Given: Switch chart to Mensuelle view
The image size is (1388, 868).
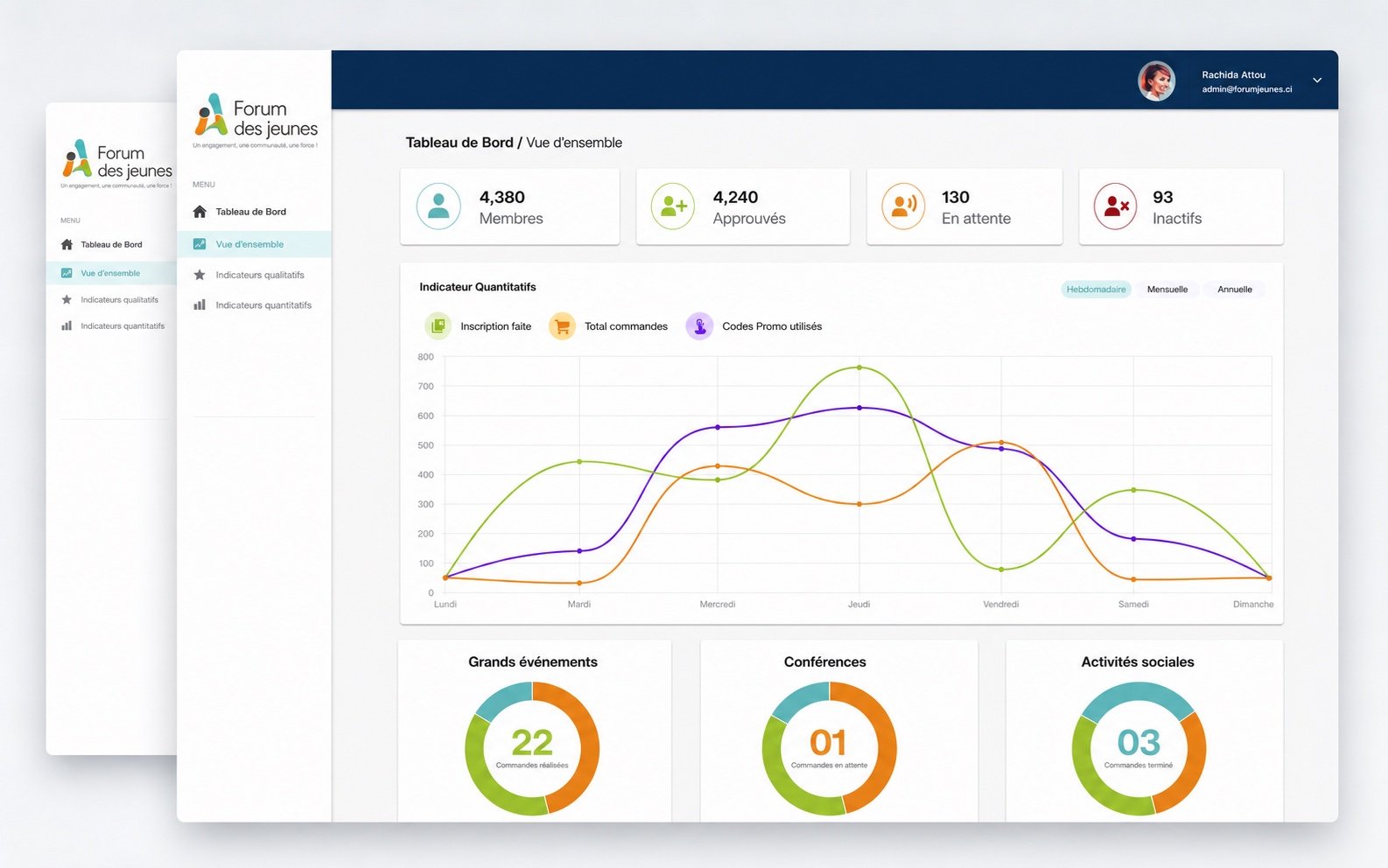Looking at the screenshot, I should (1167, 290).
